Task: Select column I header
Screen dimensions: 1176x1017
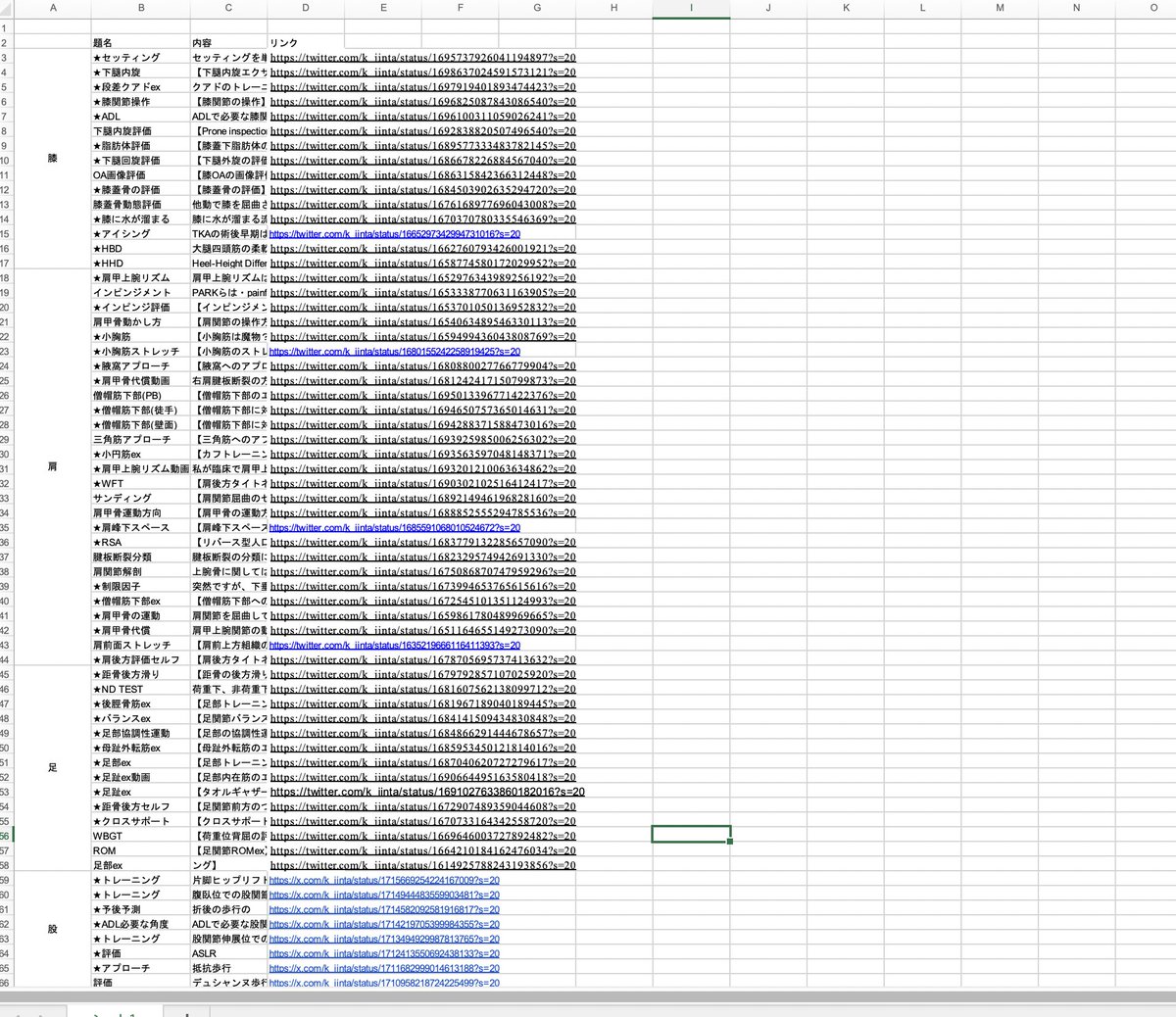Action: pyautogui.click(x=691, y=8)
